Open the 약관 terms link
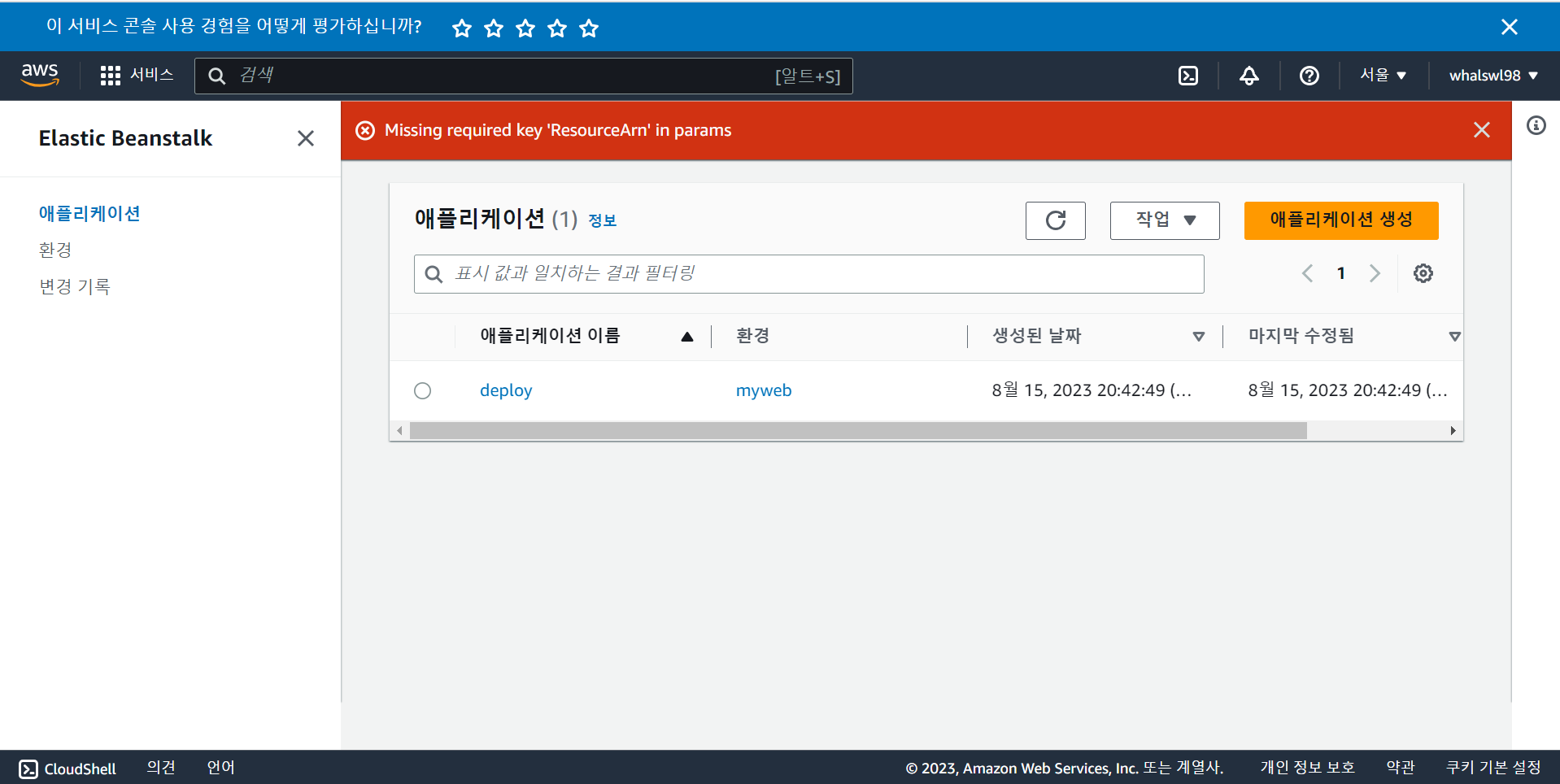 click(x=1401, y=768)
